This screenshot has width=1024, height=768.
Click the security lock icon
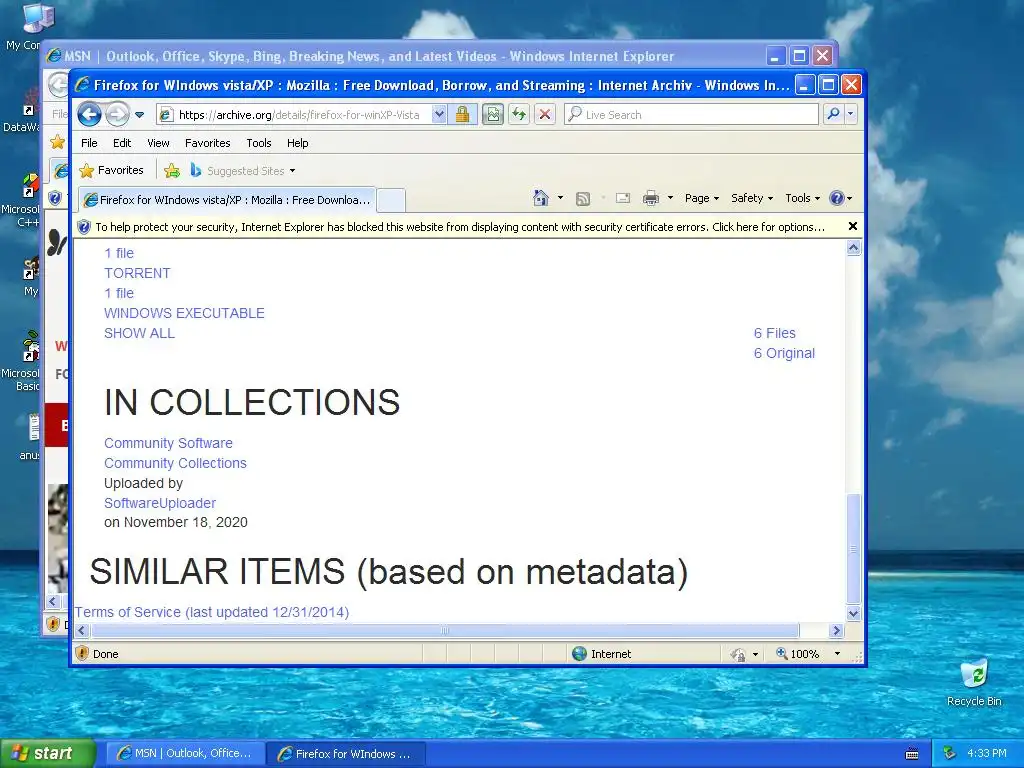tap(462, 115)
